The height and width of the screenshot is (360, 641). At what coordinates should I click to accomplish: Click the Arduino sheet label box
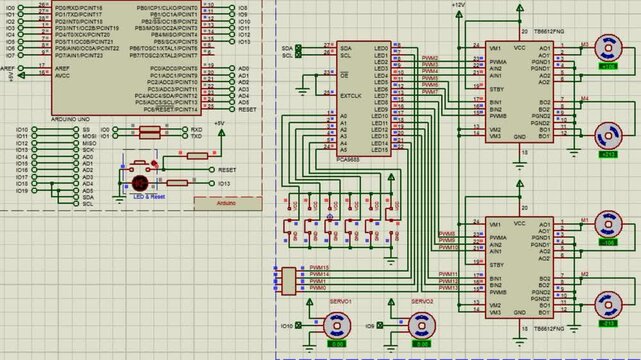[228, 203]
